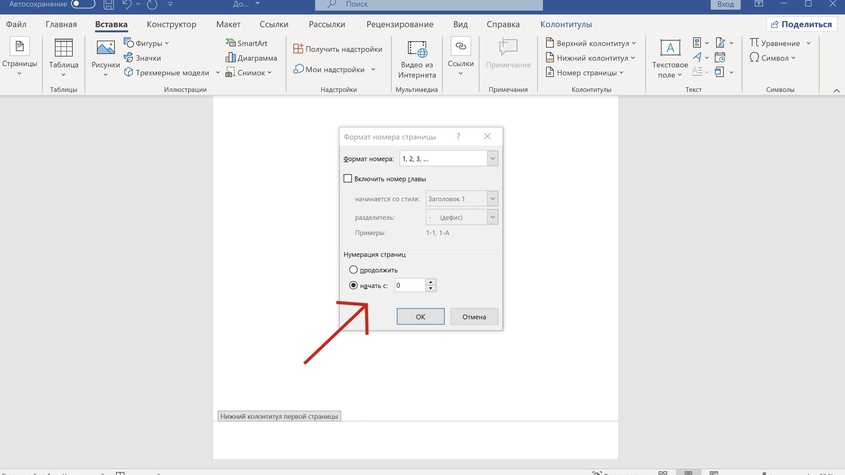845x475 pixels.
Task: Expand Верхний колонтитул dropdown
Action: click(x=550, y=44)
